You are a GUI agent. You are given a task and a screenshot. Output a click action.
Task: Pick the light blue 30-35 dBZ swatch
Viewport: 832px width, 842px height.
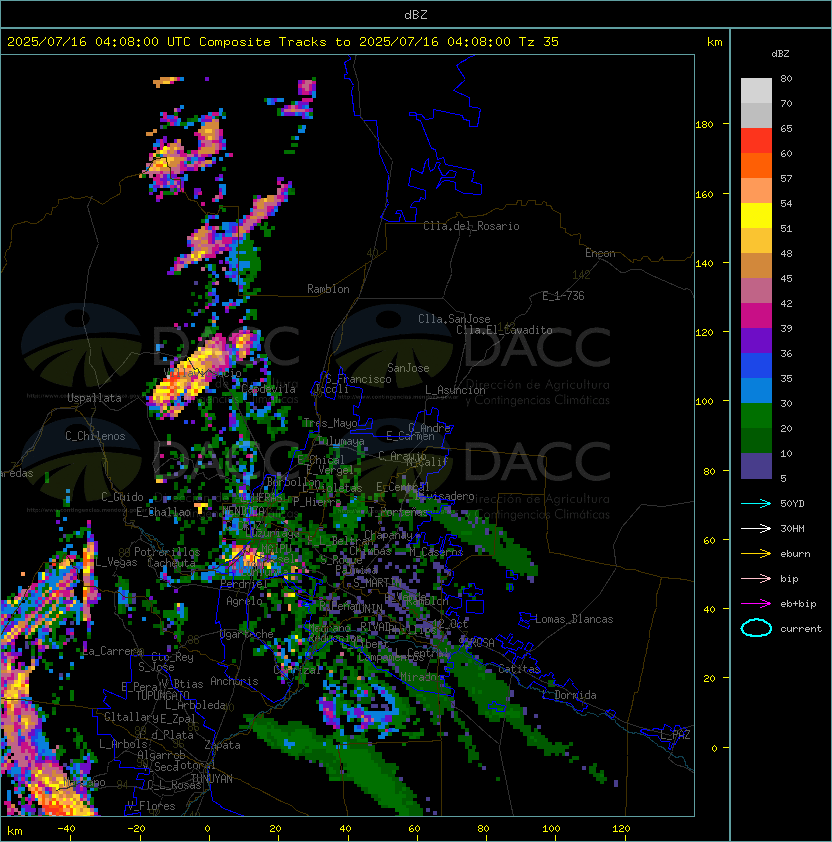[x=756, y=391]
